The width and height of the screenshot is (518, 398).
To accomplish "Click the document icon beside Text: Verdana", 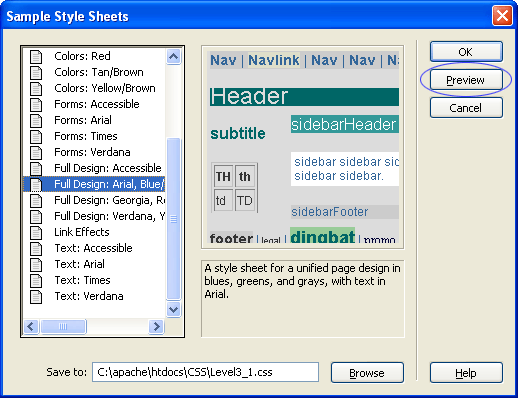I will (x=36, y=296).
